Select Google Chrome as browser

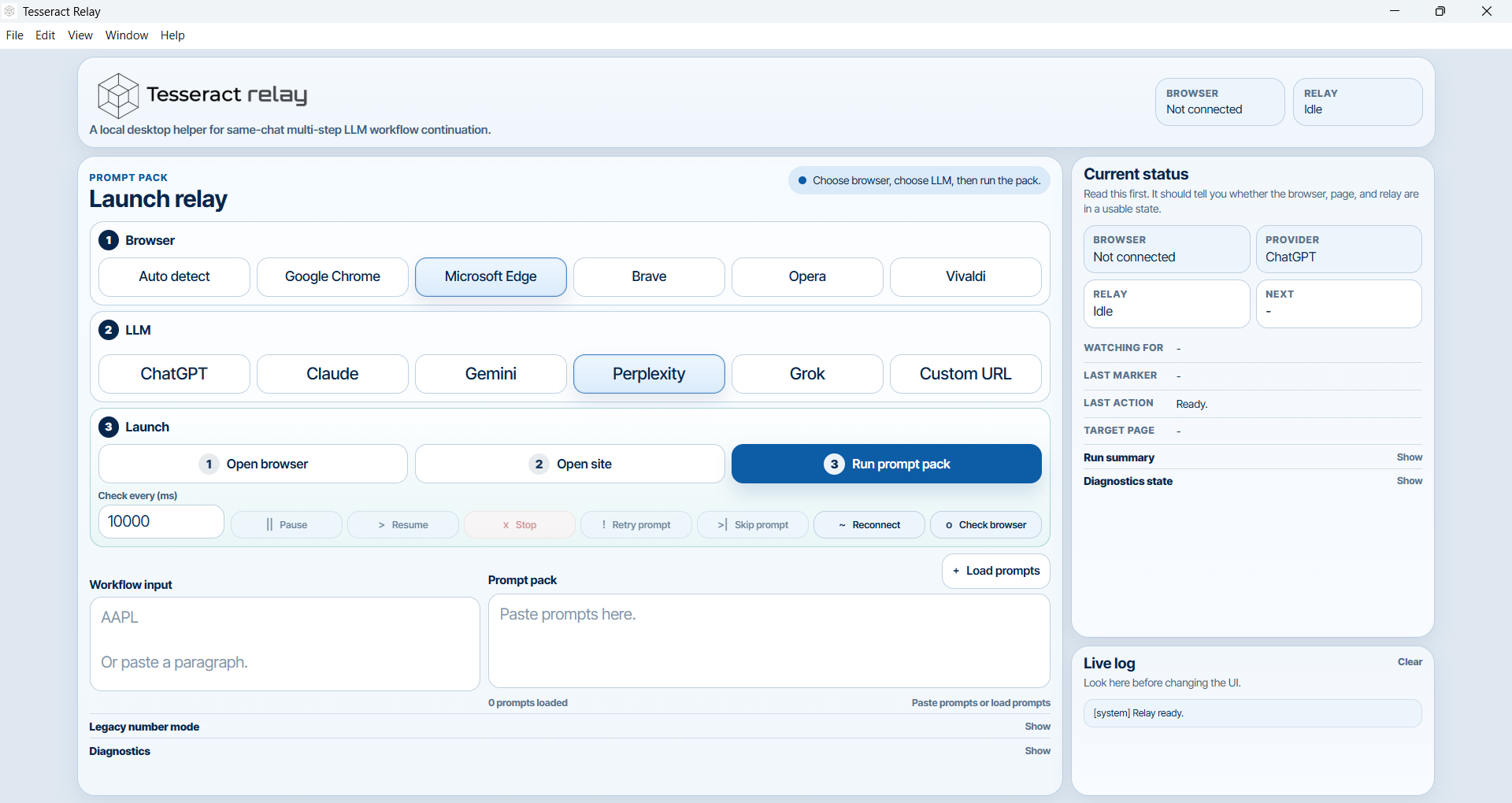coord(332,277)
